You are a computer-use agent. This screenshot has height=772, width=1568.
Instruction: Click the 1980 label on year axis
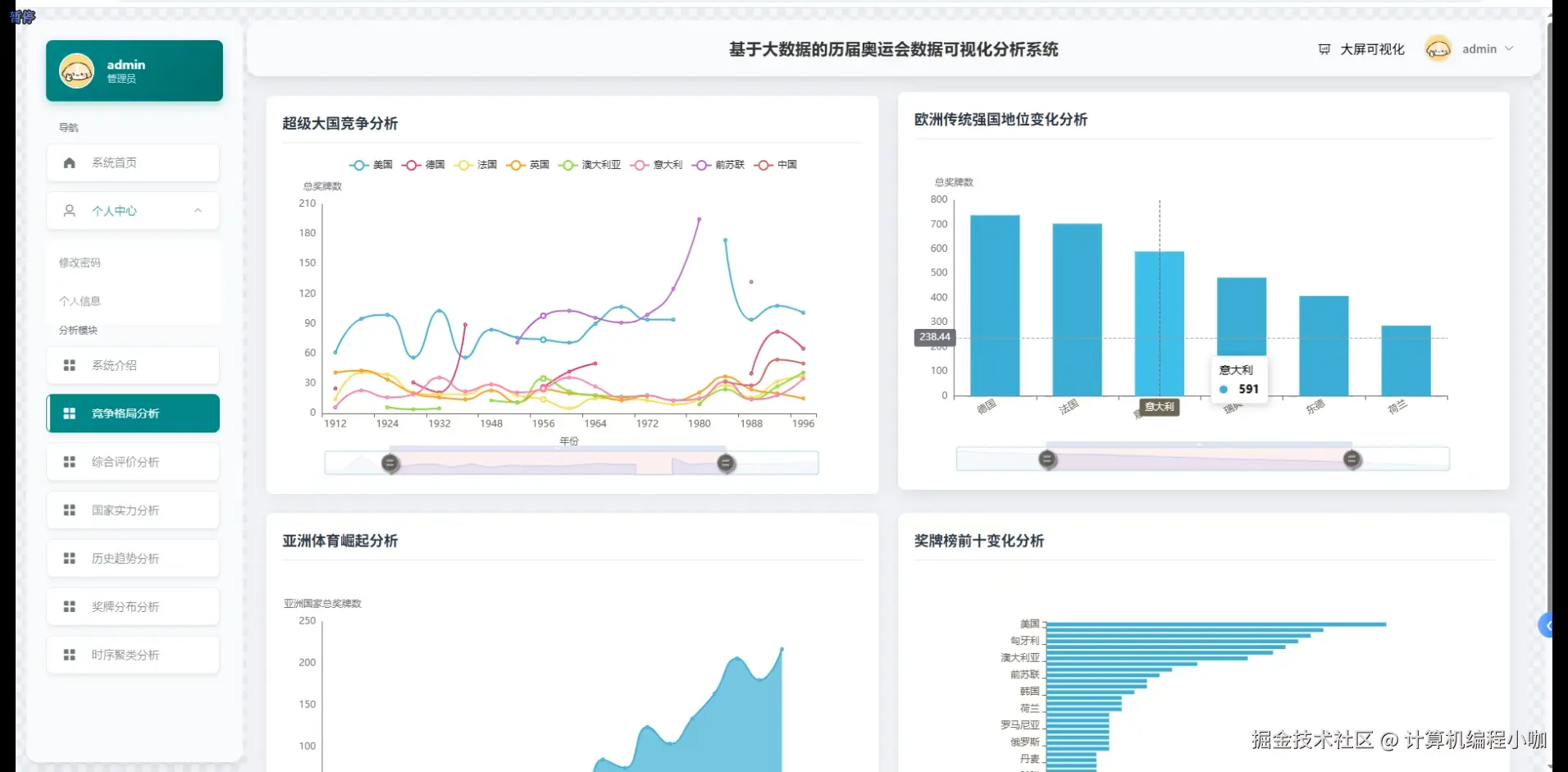coord(699,423)
